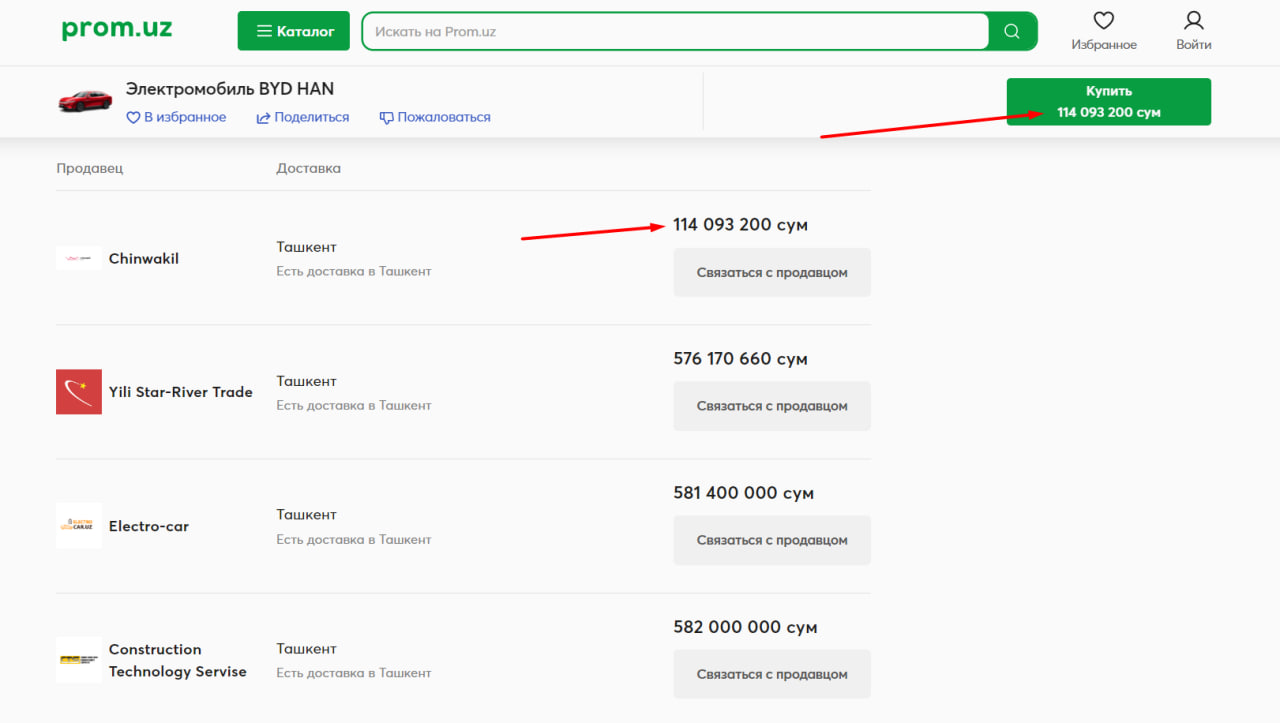1280x723 pixels.
Task: Add product via В избранное link
Action: (x=176, y=117)
